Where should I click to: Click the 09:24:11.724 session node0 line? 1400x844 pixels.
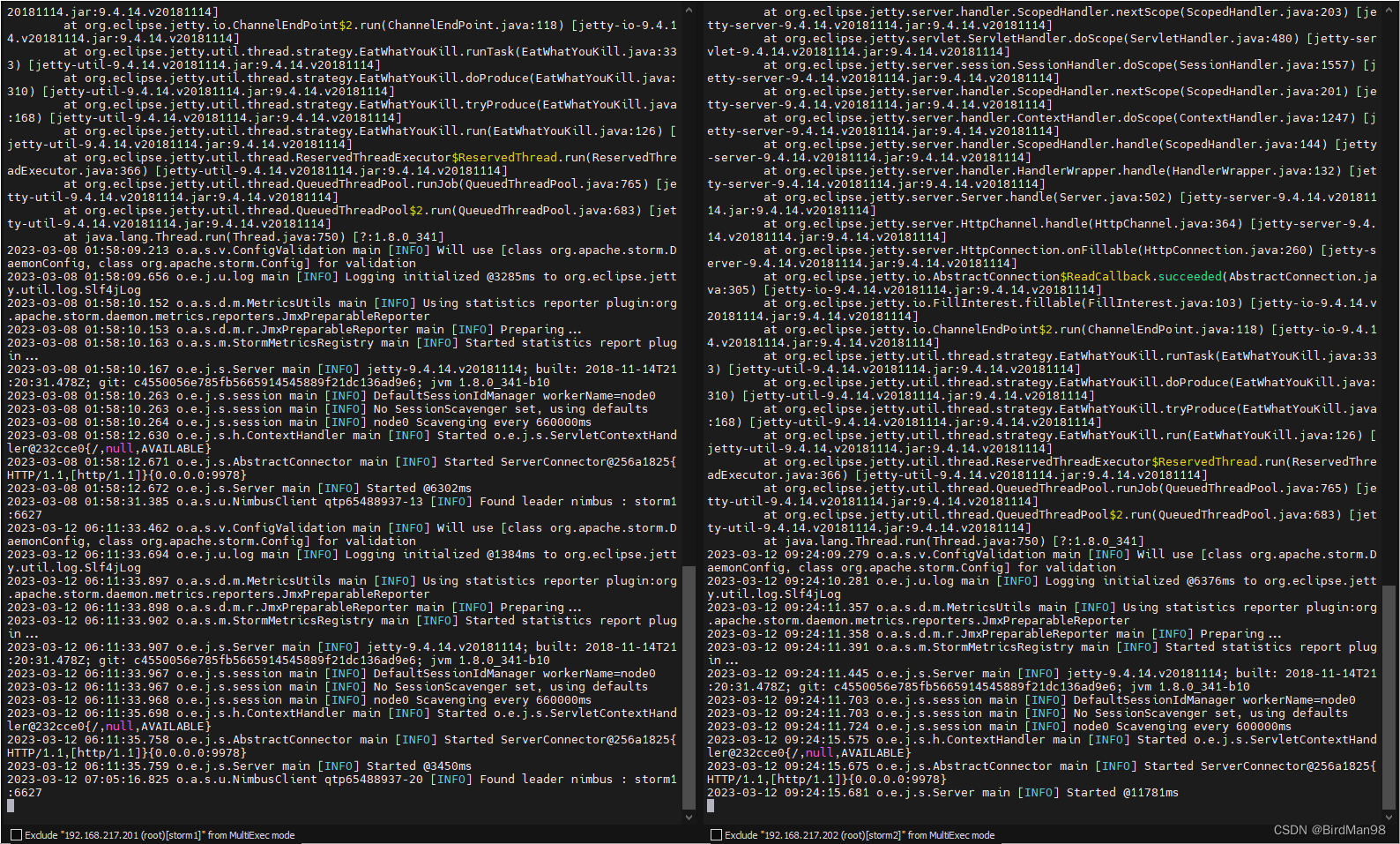coord(1000,726)
